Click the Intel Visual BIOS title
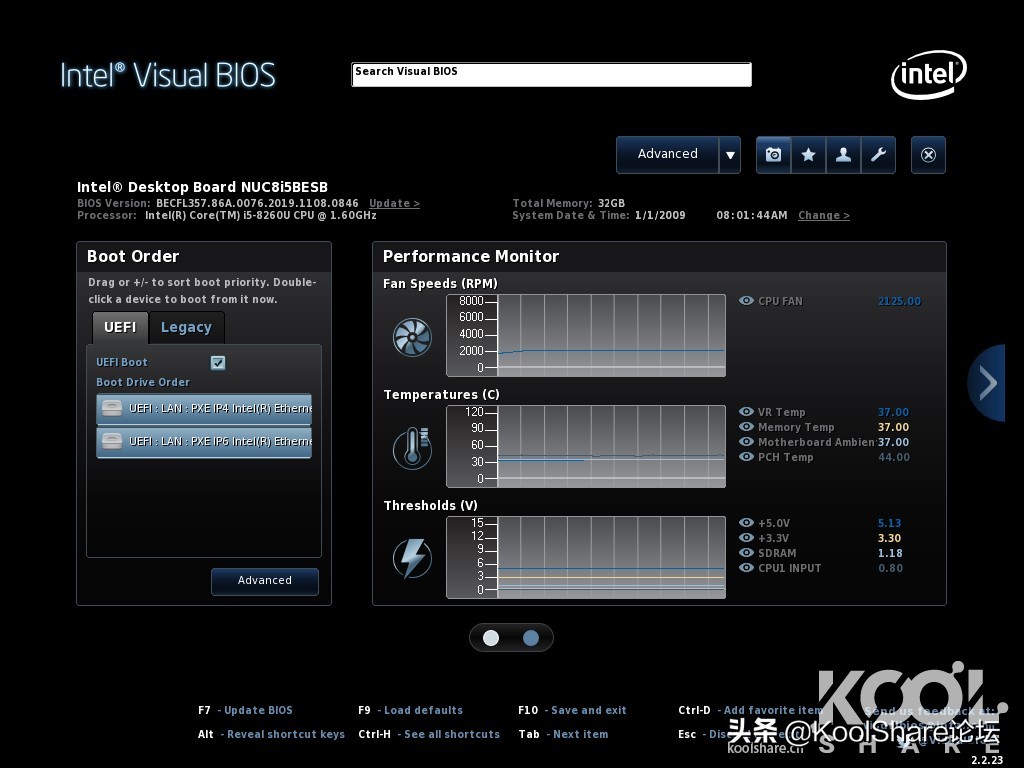The width and height of the screenshot is (1024, 768). point(168,75)
